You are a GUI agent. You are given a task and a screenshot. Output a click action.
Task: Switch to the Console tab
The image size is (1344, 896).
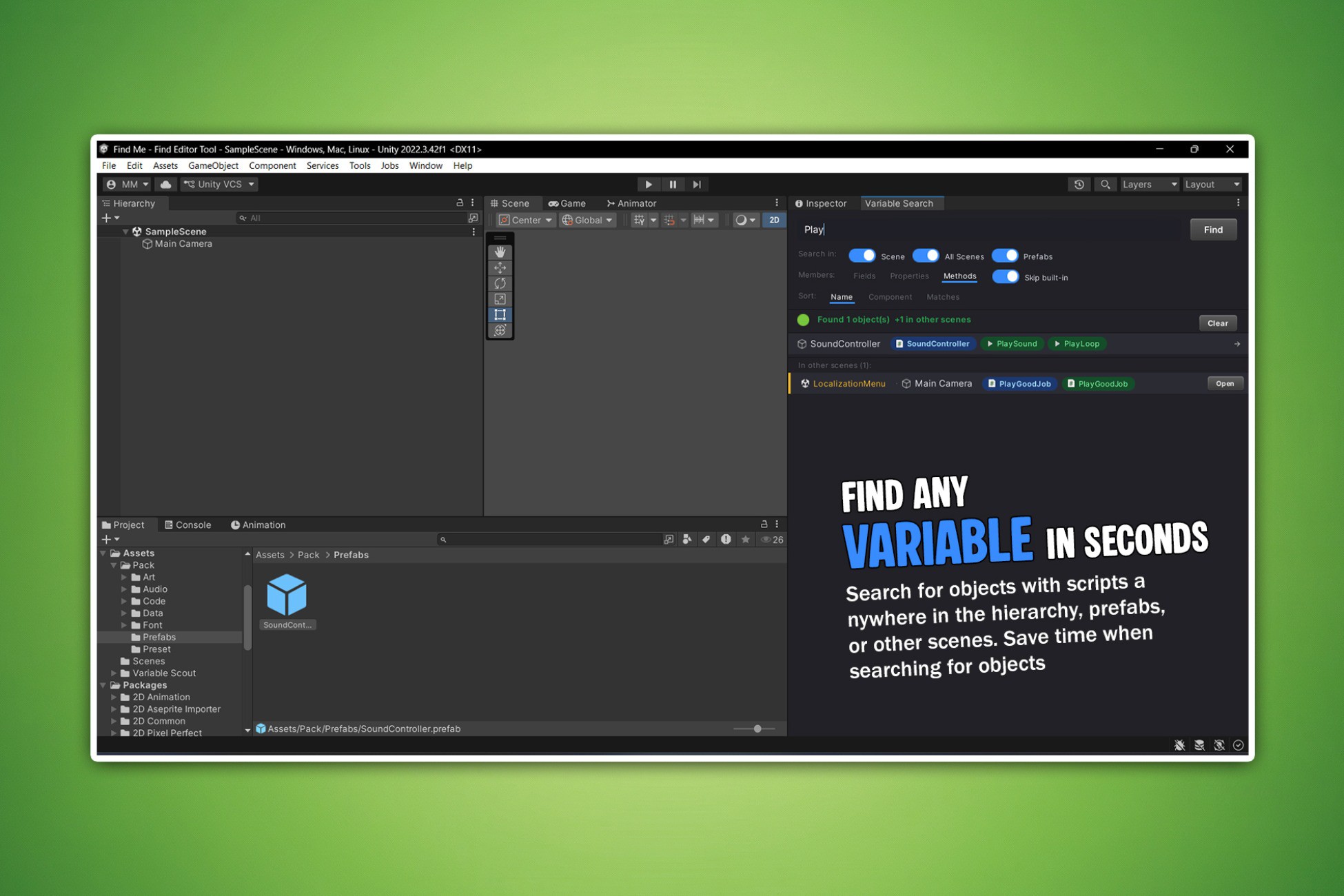pyautogui.click(x=187, y=525)
